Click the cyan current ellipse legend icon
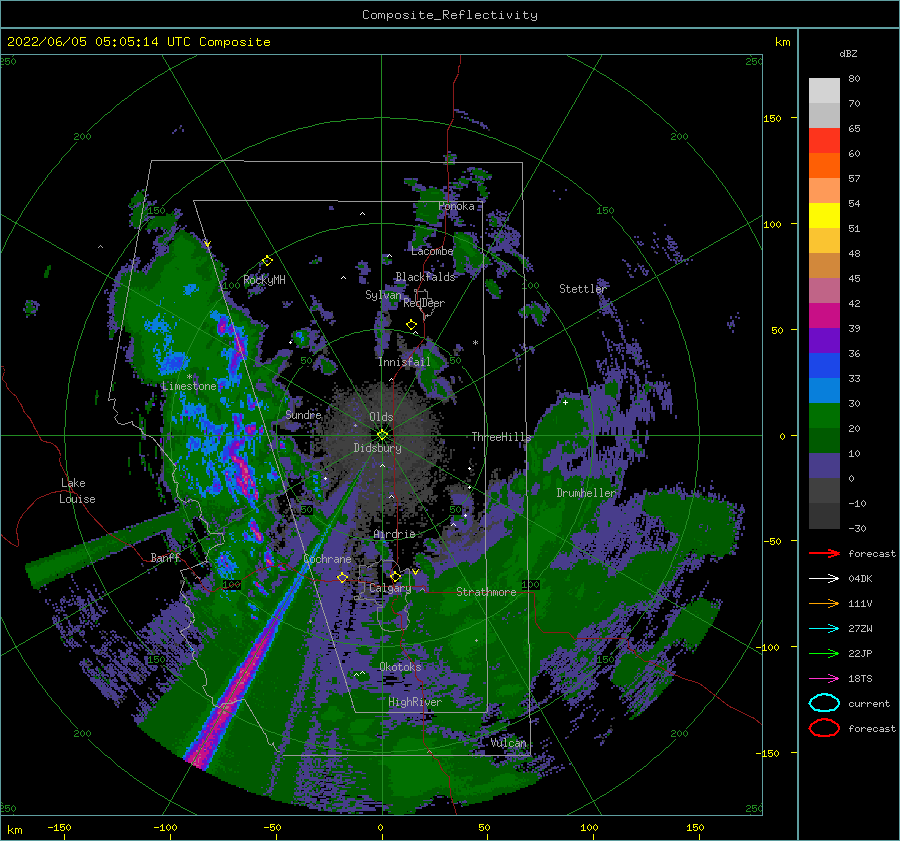The image size is (900, 841). [x=824, y=703]
